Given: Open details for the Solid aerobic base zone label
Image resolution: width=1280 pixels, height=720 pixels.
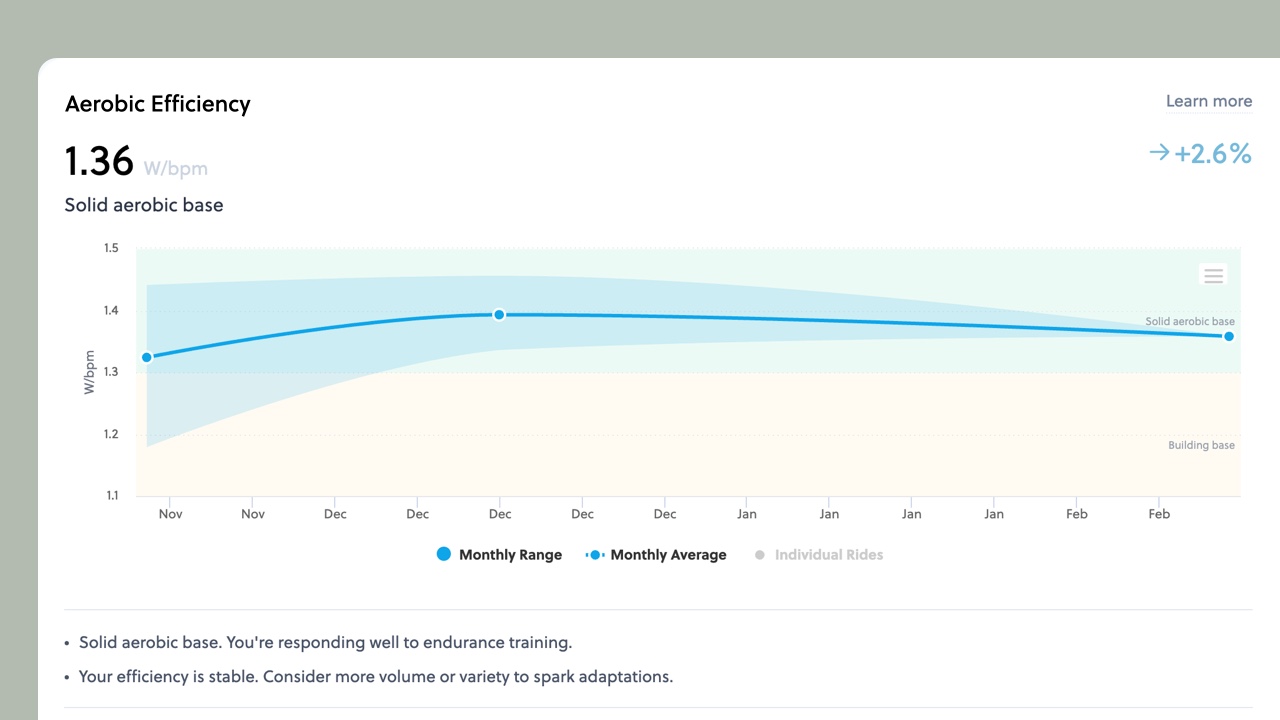Looking at the screenshot, I should point(1190,321).
